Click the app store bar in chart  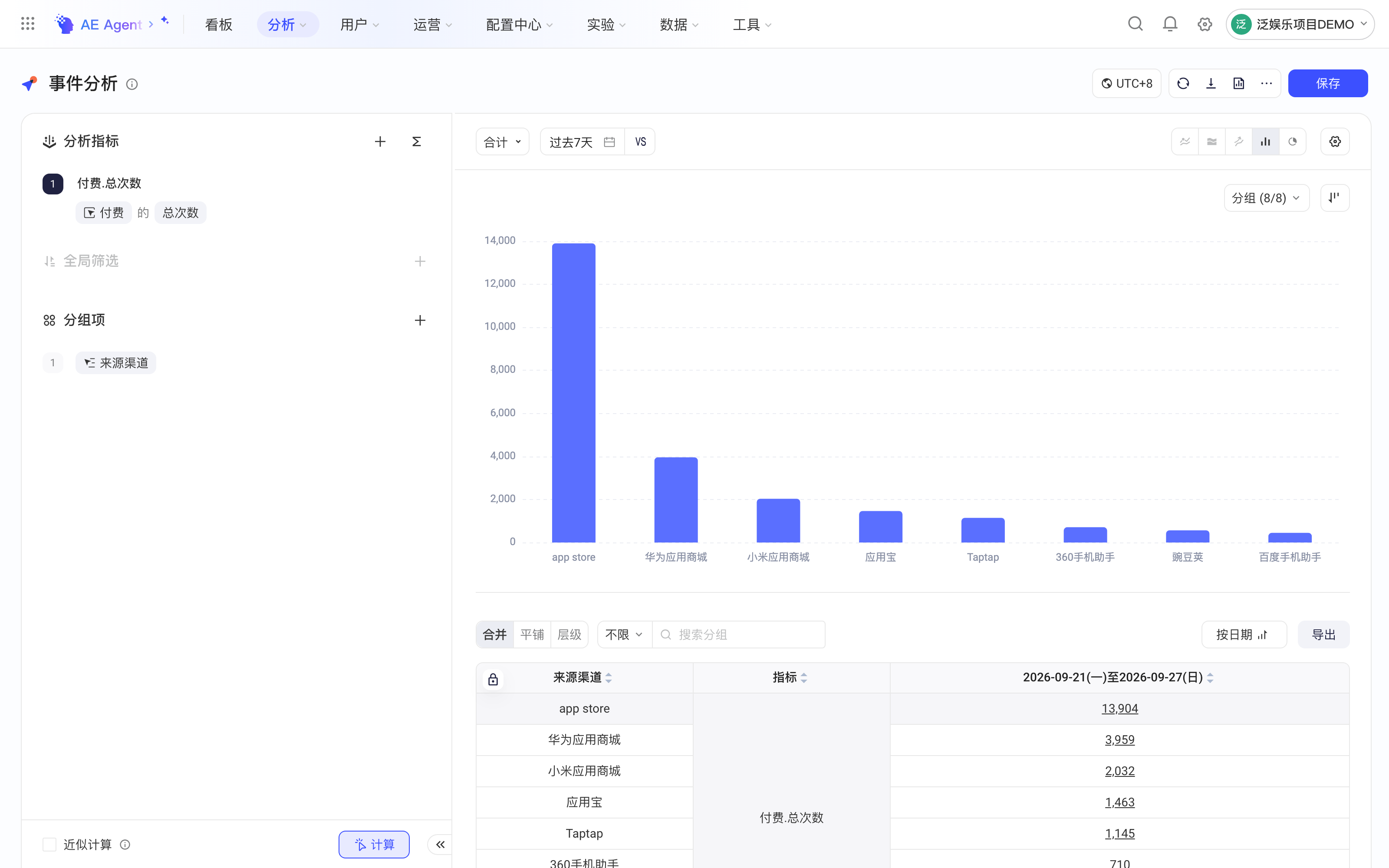(x=573, y=393)
